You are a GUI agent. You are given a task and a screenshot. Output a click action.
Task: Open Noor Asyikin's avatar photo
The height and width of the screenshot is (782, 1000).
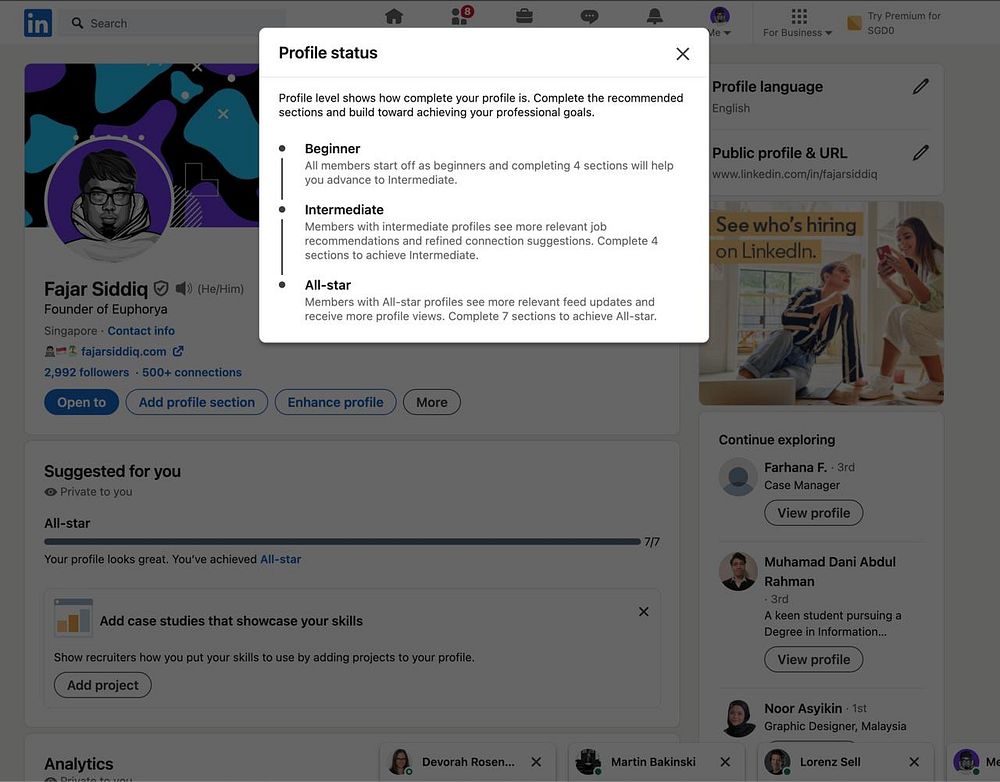[x=739, y=718]
